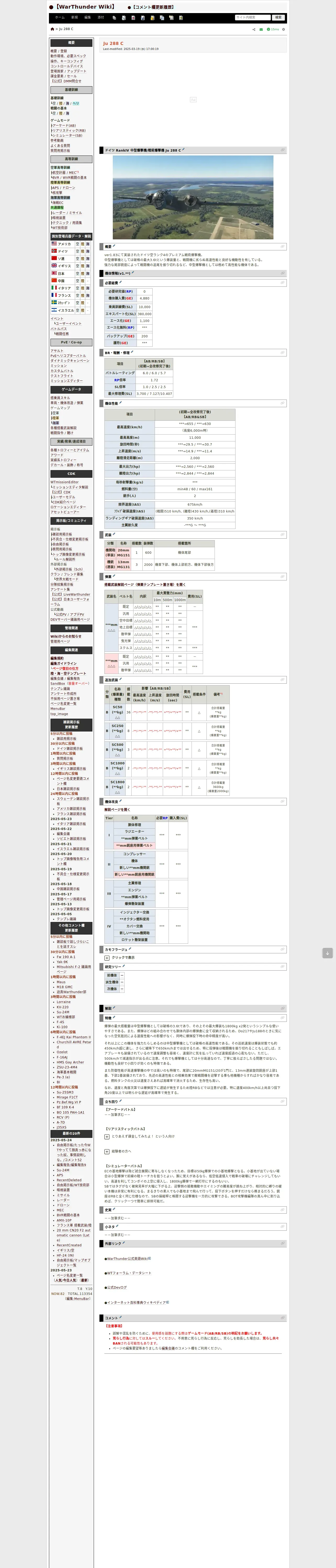Click the edit pencil beside BR・報酬・修理 heading

coord(132,352)
